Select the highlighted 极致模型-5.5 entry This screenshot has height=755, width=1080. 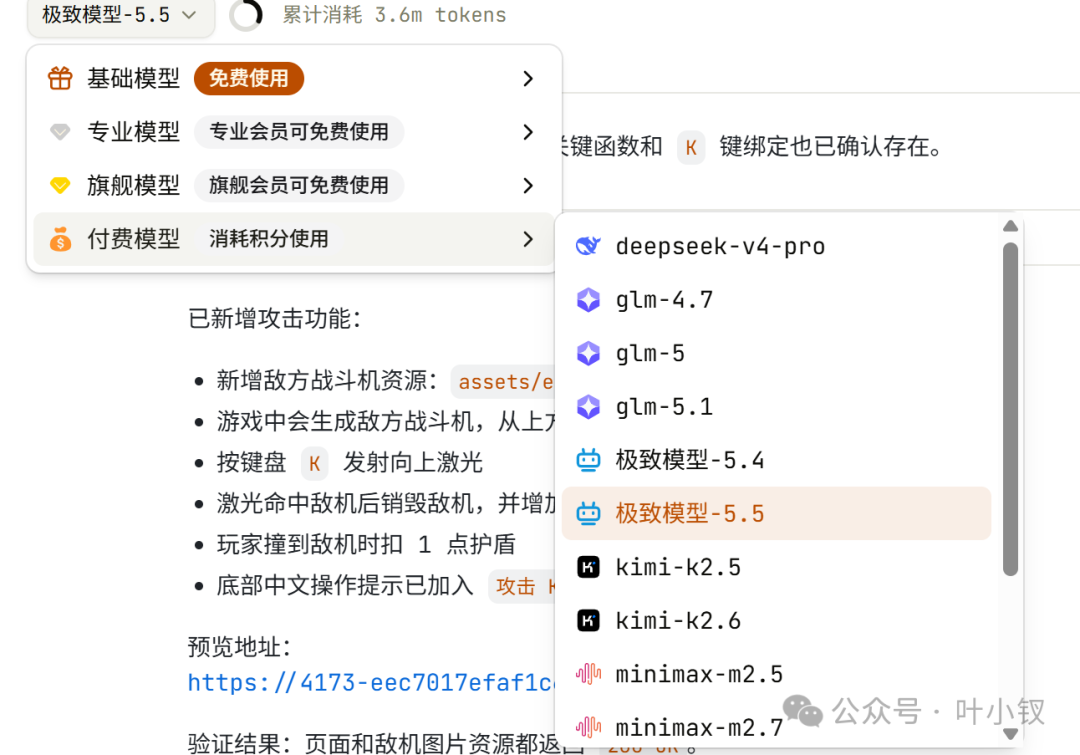[x=776, y=513]
